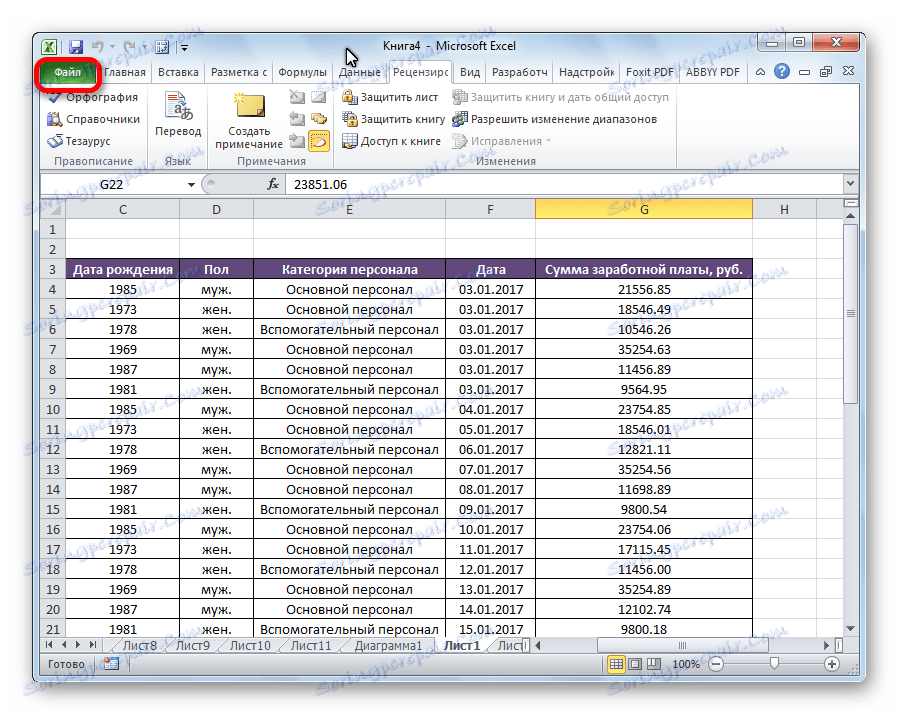899x715 pixels.
Task: Expand the formula bar
Action: 849,184
